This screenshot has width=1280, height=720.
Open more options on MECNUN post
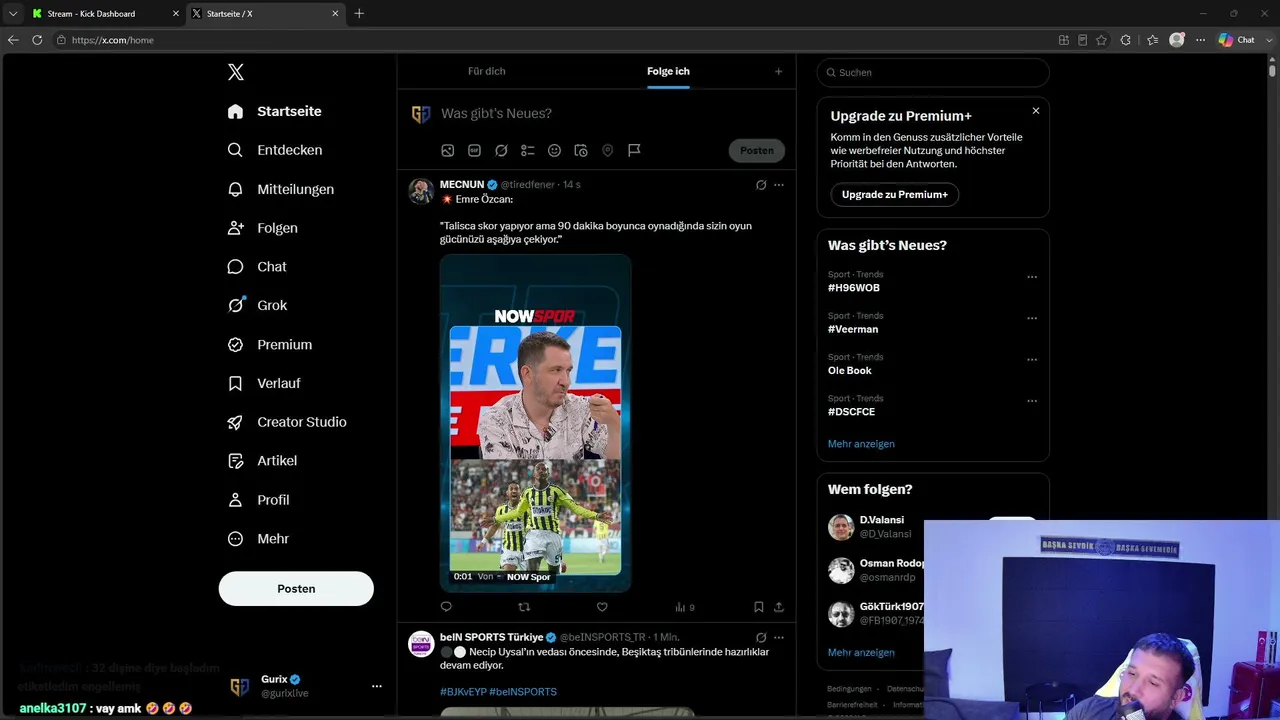coord(779,185)
